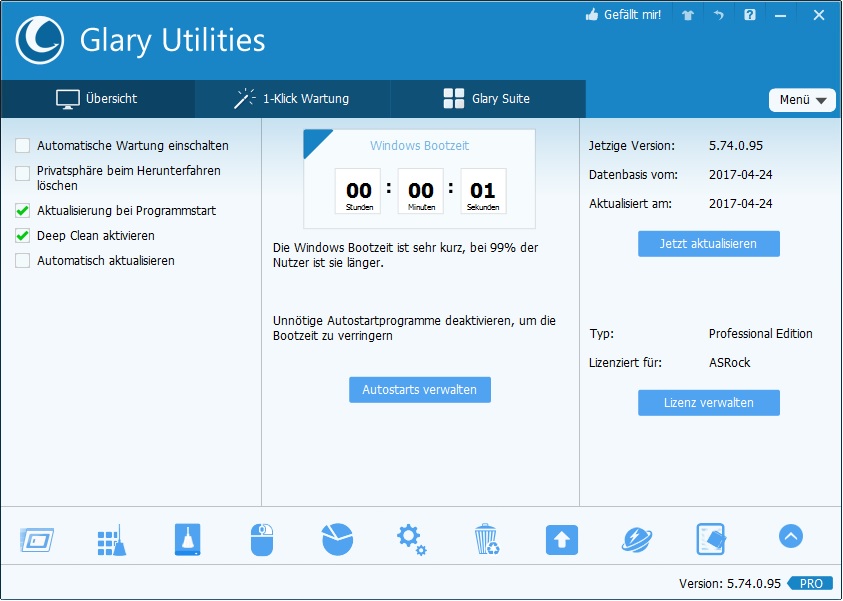Click the Gefällt mir! thumbs-up icon
The width and height of the screenshot is (843, 601).
pyautogui.click(x=591, y=15)
